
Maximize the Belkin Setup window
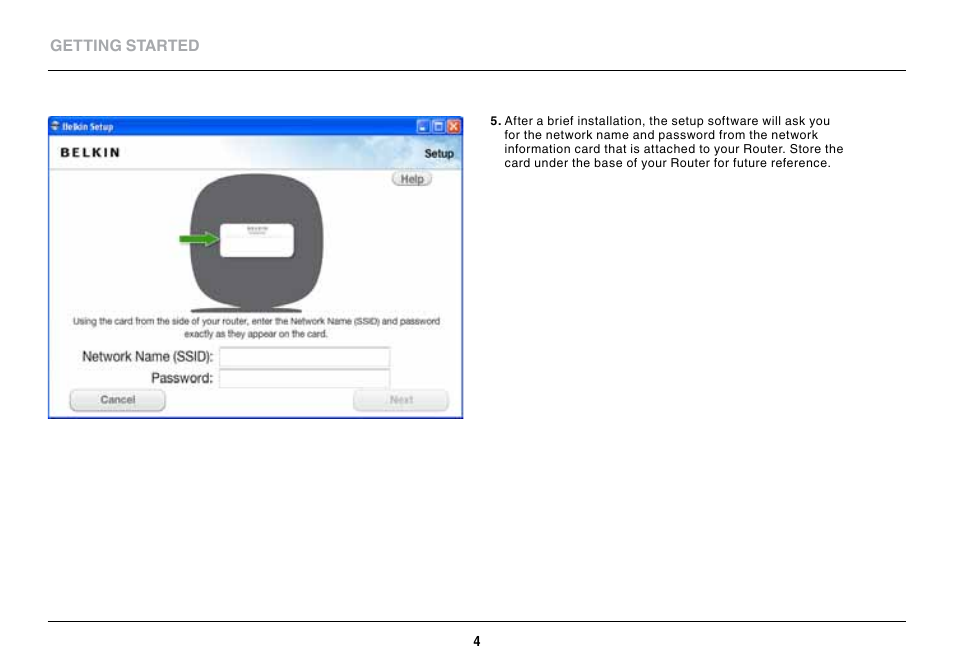click(438, 127)
